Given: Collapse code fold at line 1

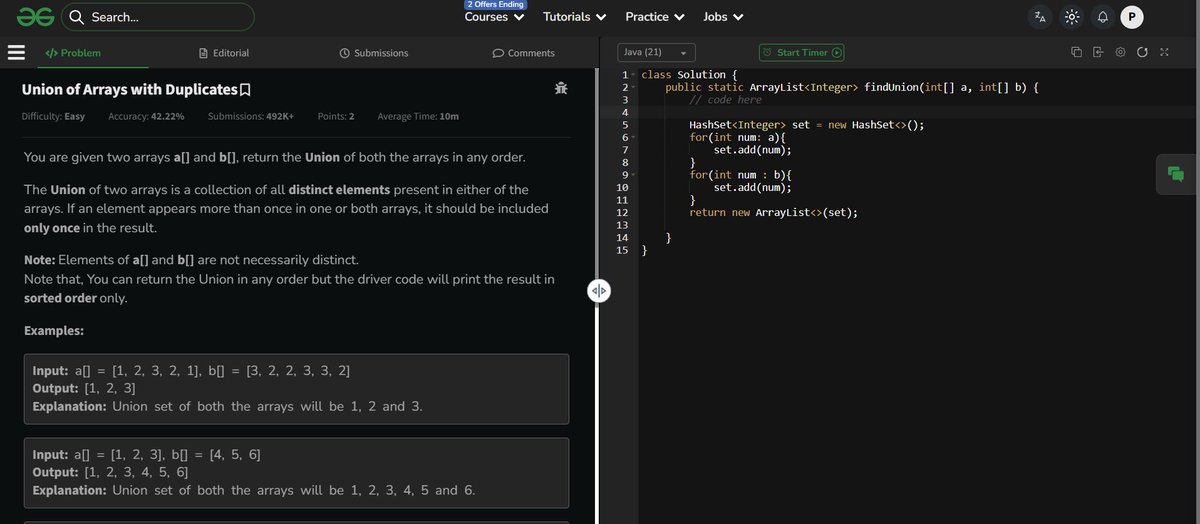Looking at the screenshot, I should (634, 75).
